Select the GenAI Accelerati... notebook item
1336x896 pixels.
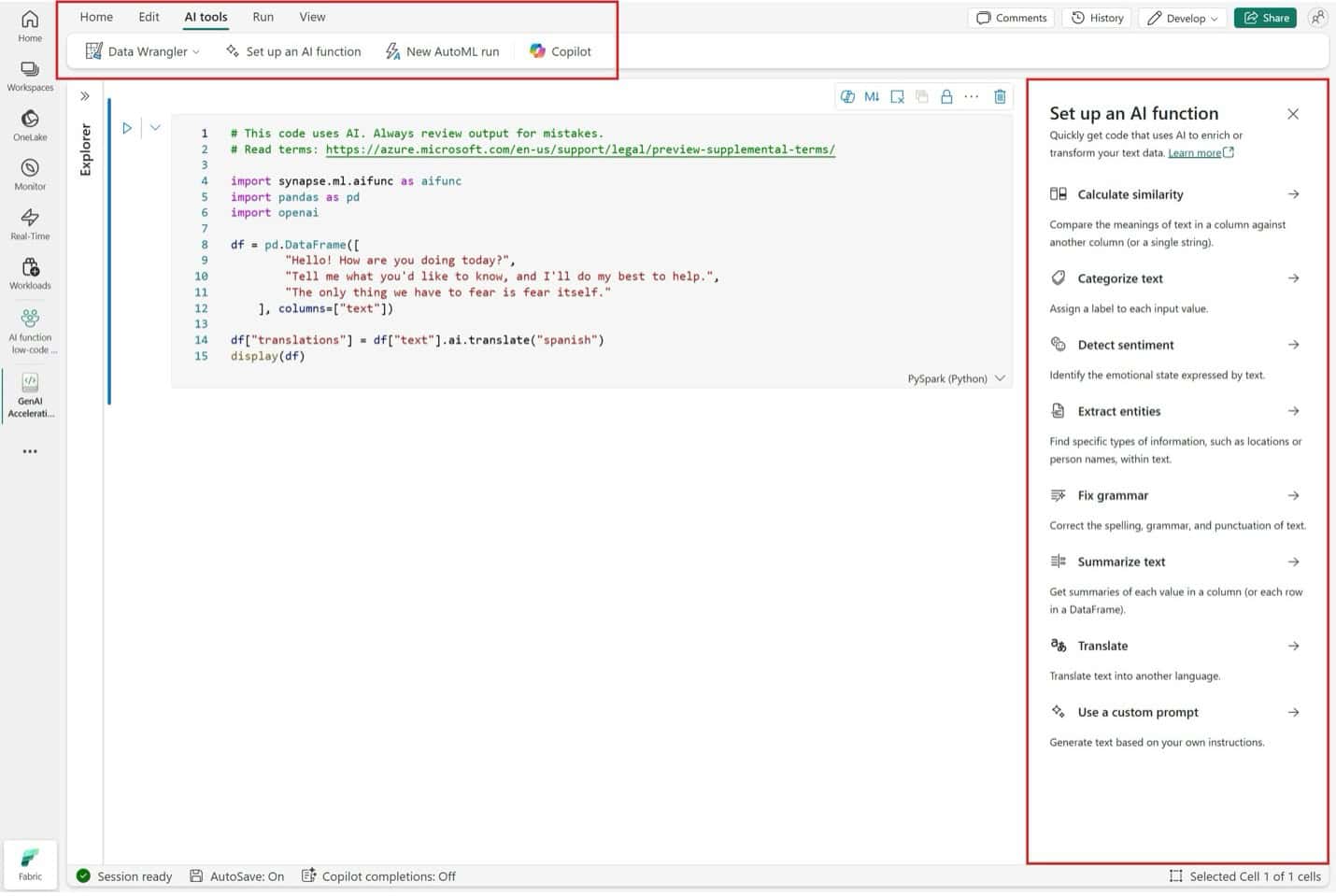(31, 395)
